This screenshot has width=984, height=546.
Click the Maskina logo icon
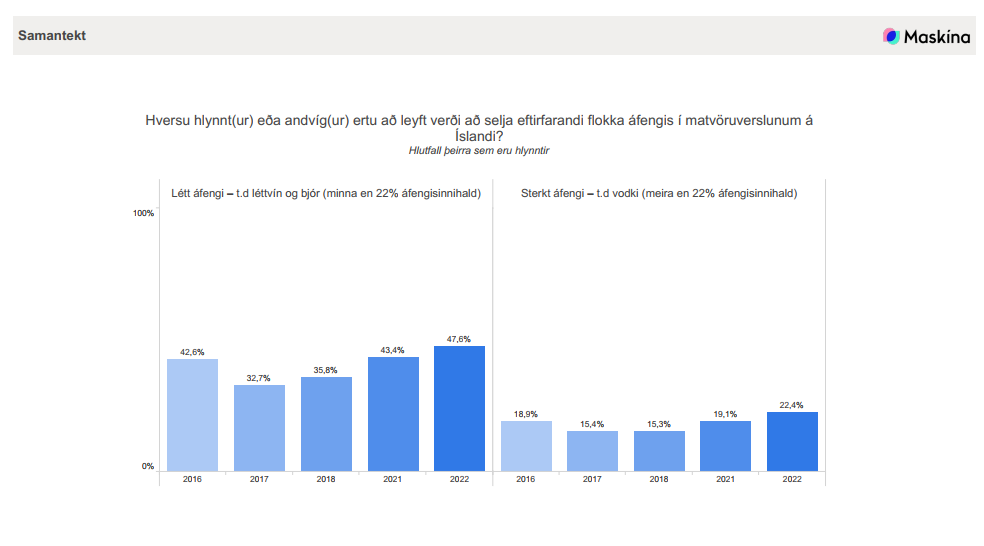pos(891,36)
